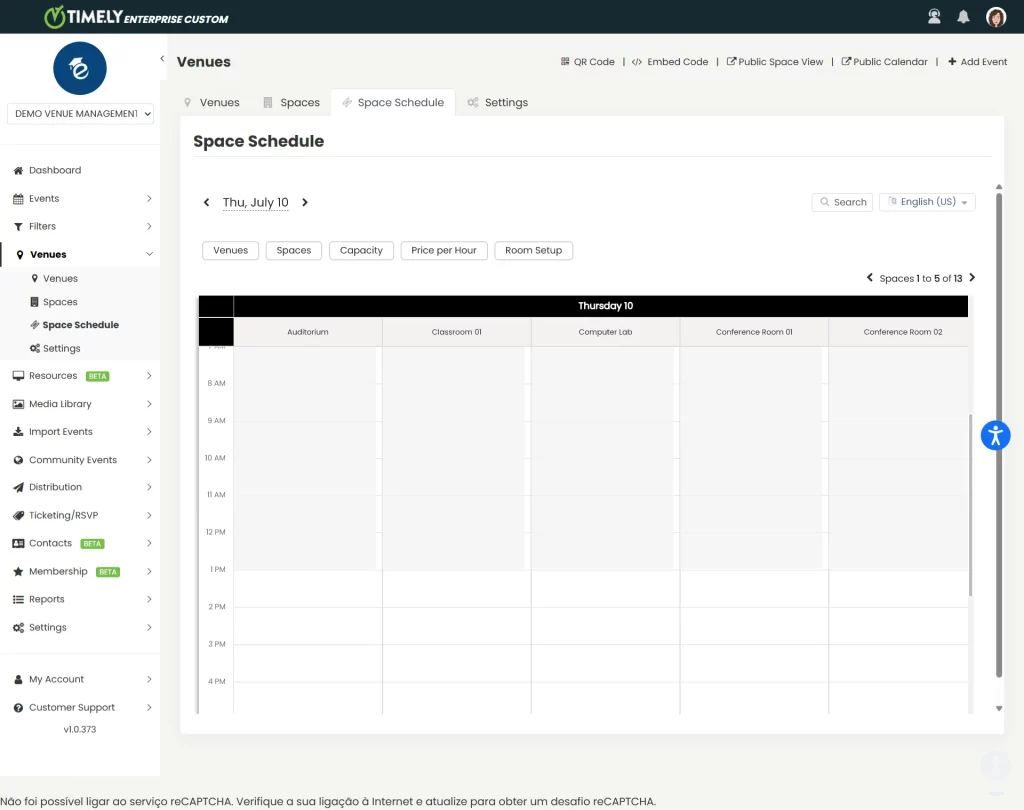
Task: Expand the Ticketing/RSVP sidebar section
Action: coord(80,516)
